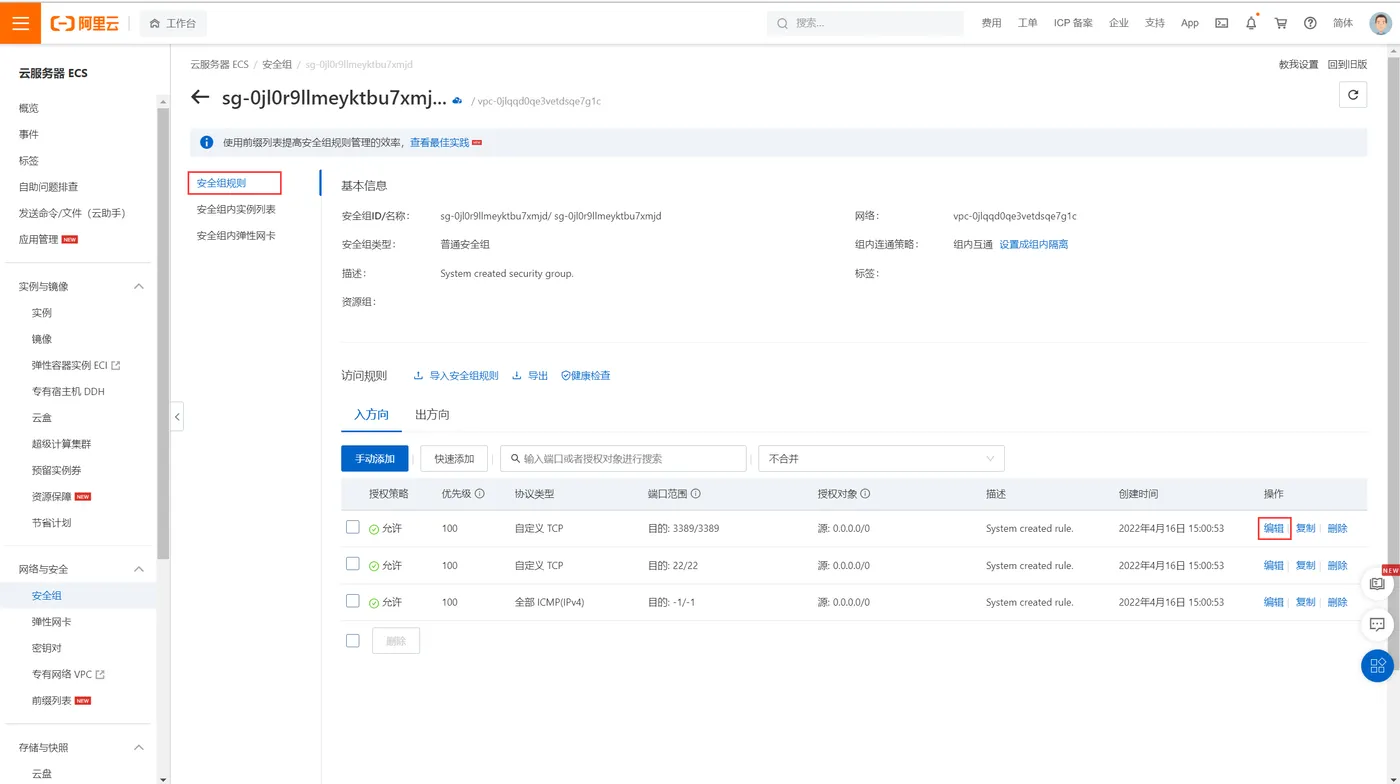Screen dimensions: 1400x784
Task: Click the top bar search field
Action: pyautogui.click(x=864, y=23)
